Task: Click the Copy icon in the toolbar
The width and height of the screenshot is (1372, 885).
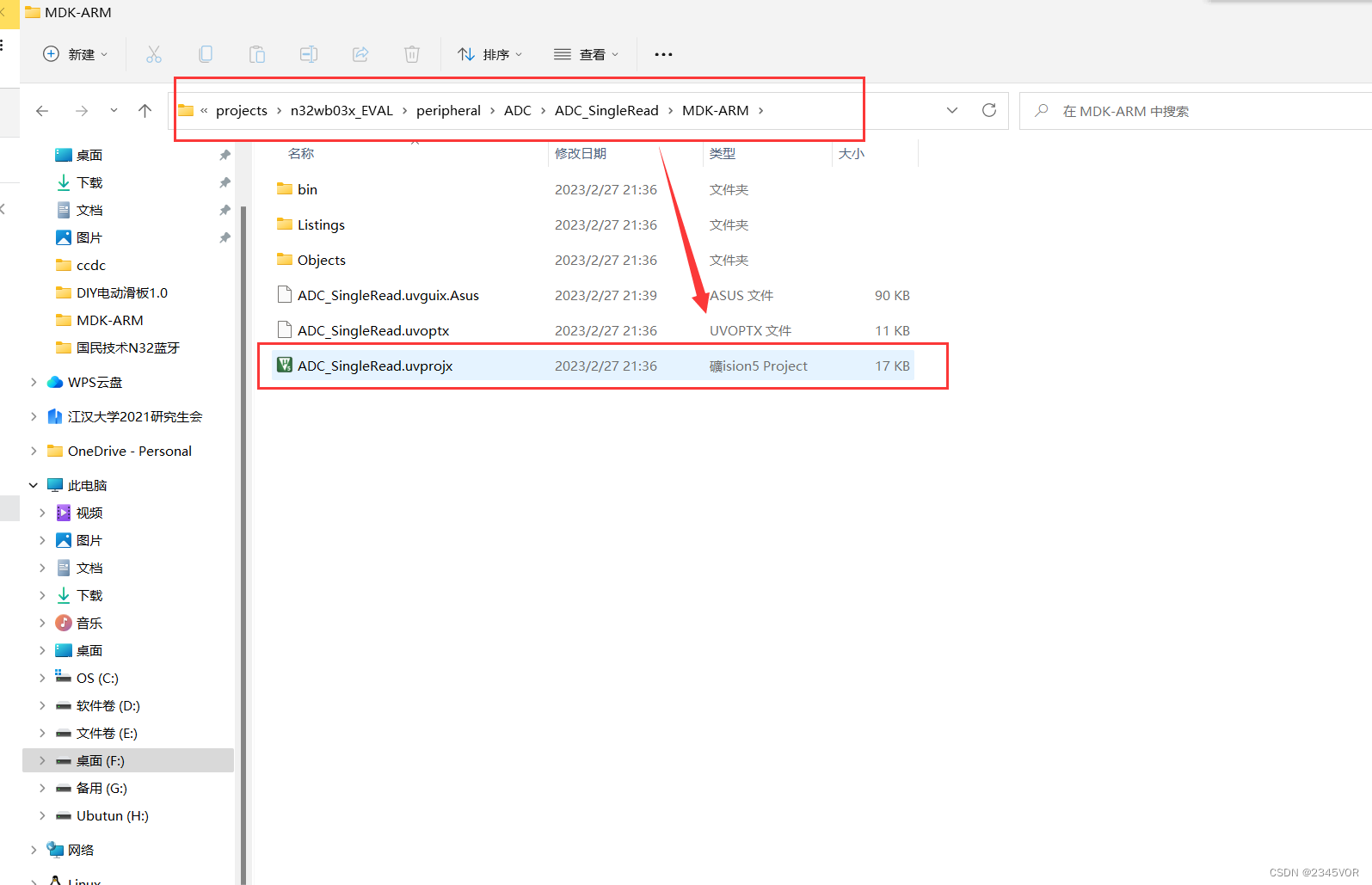Action: [206, 54]
